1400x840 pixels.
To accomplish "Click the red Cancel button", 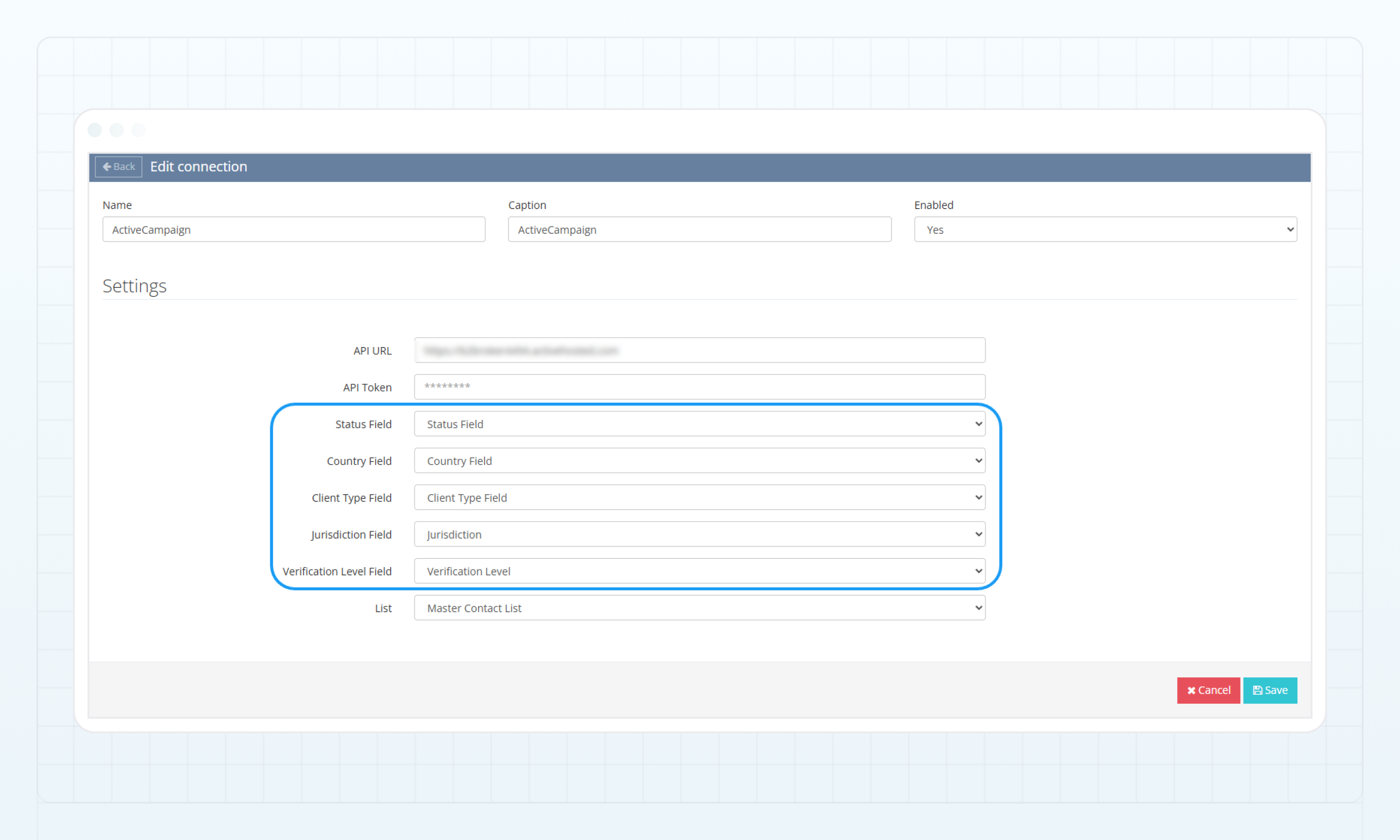I will pyautogui.click(x=1208, y=690).
